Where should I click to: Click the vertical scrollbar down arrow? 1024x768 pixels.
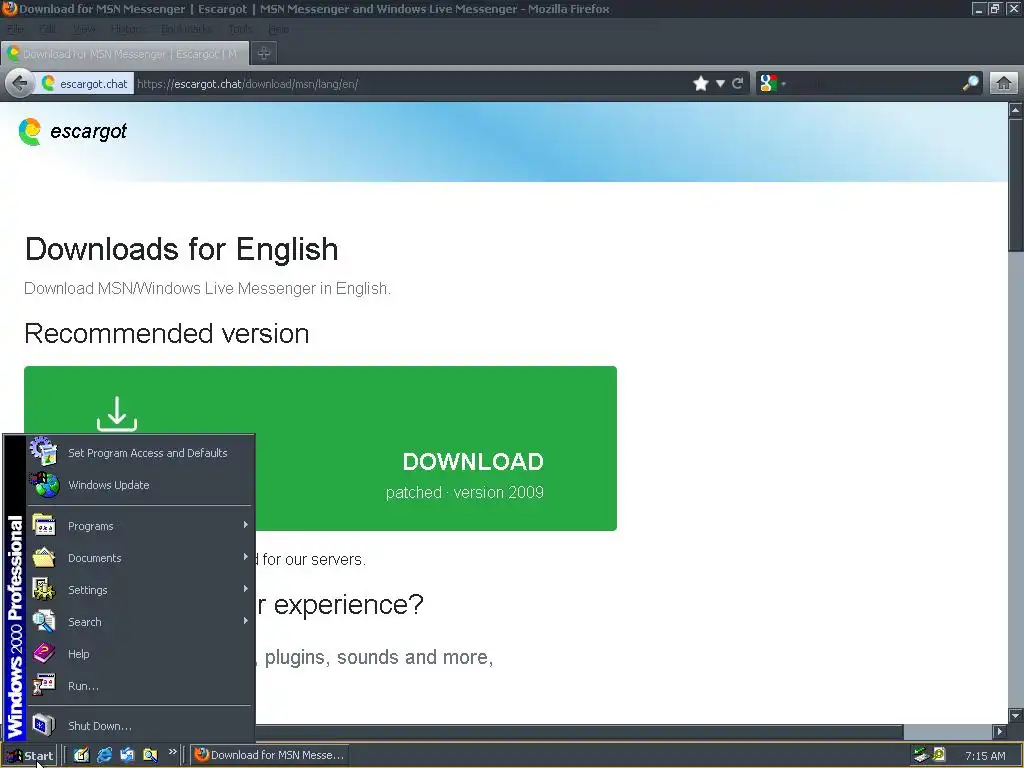1016,714
